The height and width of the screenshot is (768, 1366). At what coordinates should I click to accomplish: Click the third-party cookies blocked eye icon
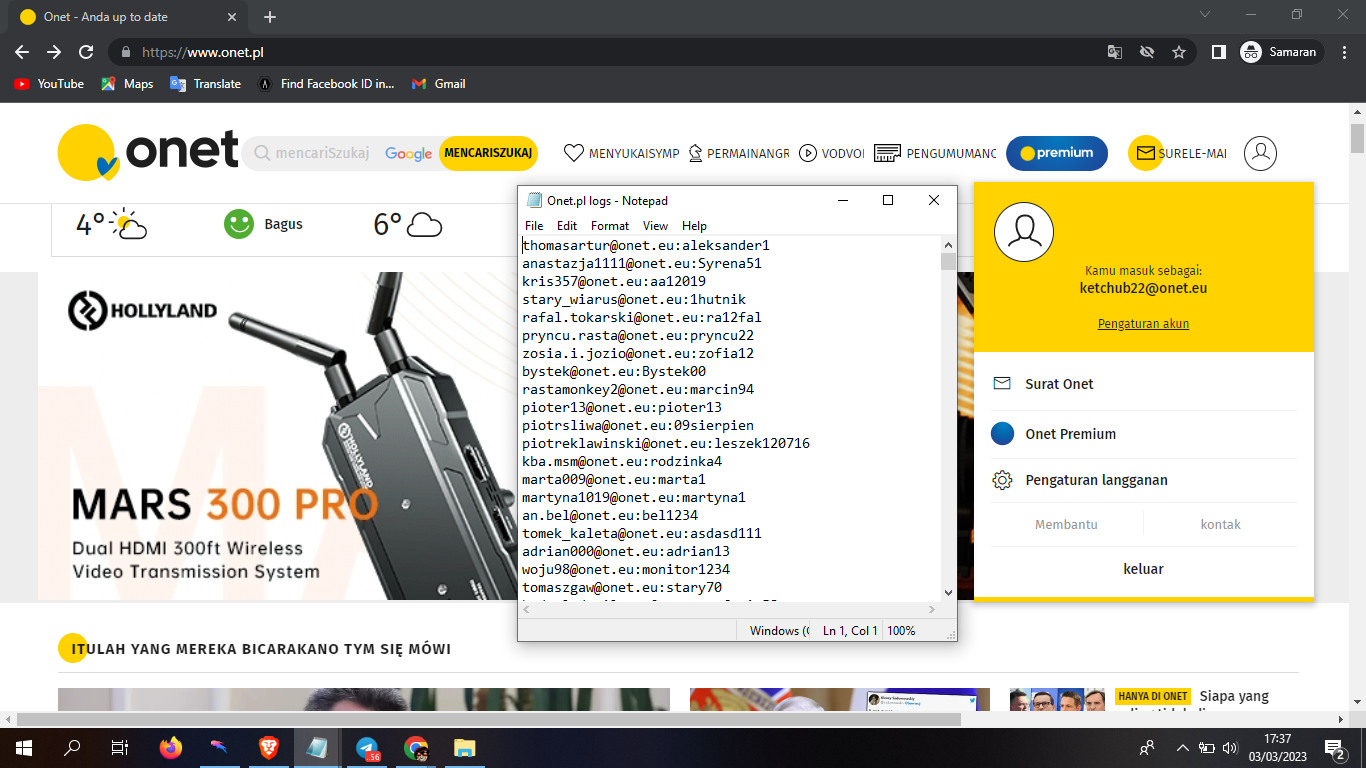[x=1147, y=52]
